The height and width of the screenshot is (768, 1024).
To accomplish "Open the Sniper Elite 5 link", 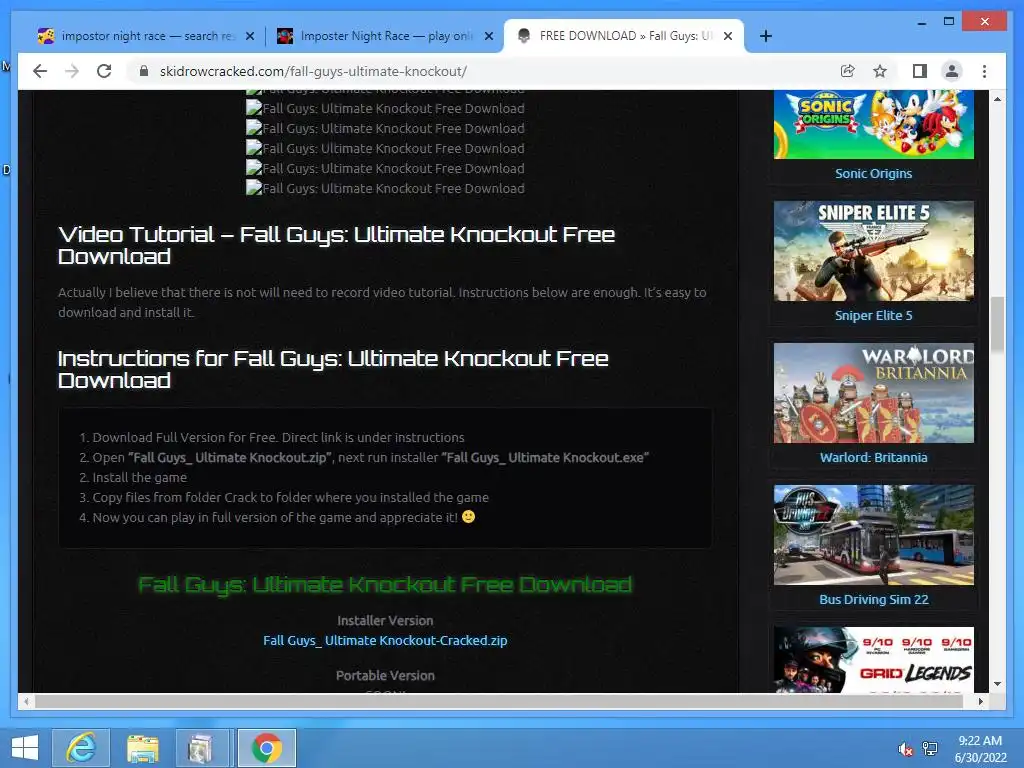I will [x=874, y=315].
